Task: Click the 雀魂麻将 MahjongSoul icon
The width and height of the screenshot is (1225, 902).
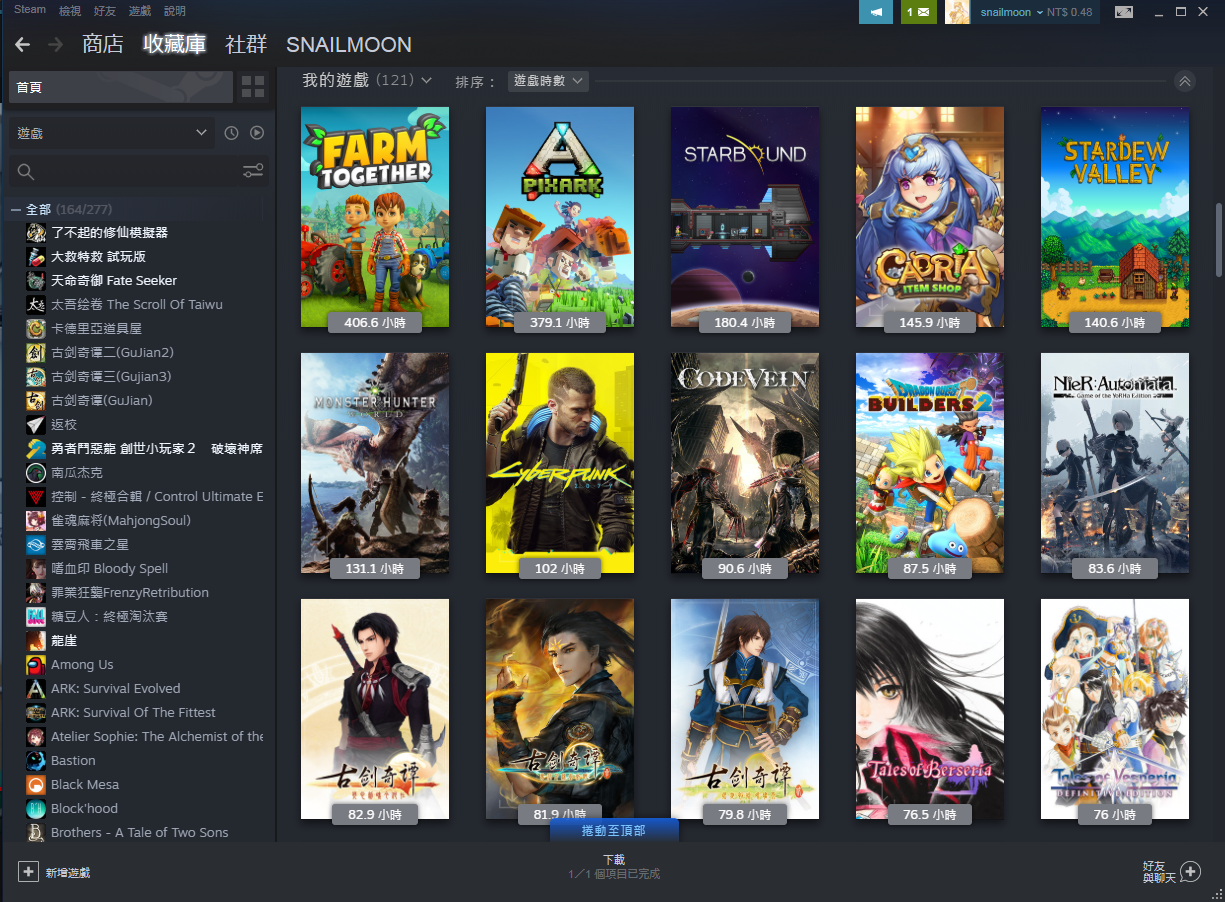Action: [x=36, y=521]
